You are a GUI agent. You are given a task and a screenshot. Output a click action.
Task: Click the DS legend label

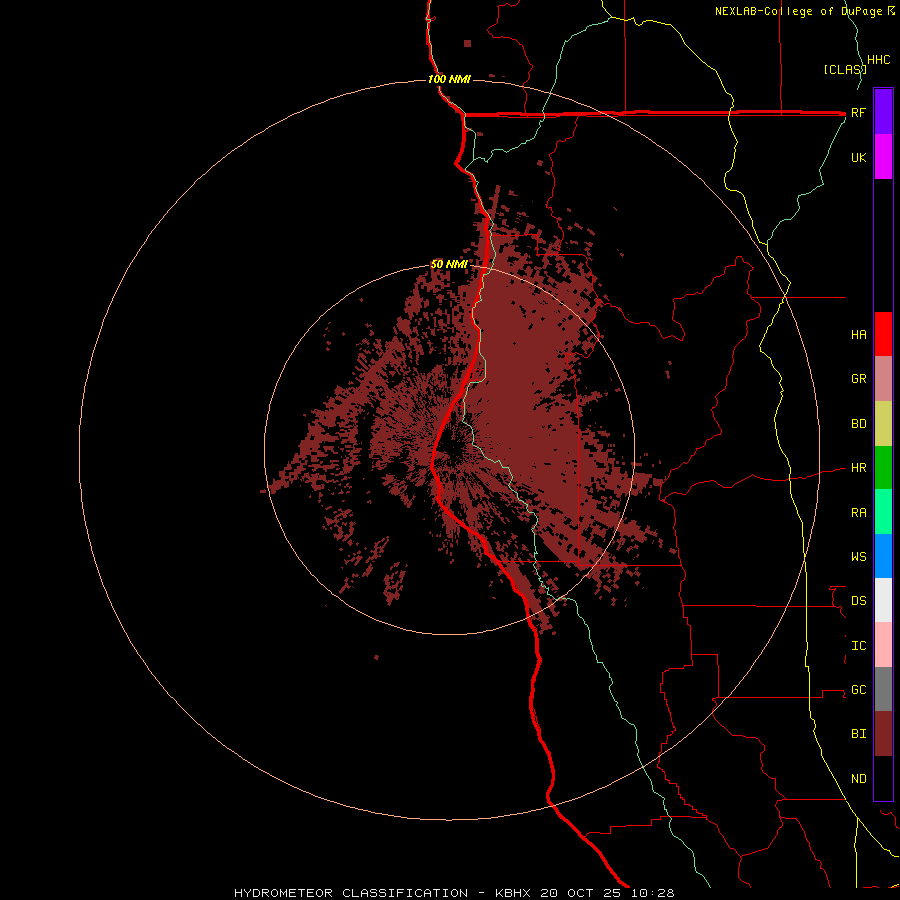[x=858, y=600]
